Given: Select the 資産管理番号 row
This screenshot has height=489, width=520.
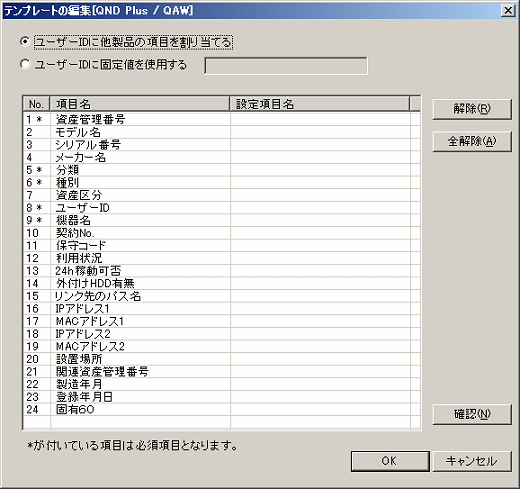Looking at the screenshot, I should pos(217,119).
